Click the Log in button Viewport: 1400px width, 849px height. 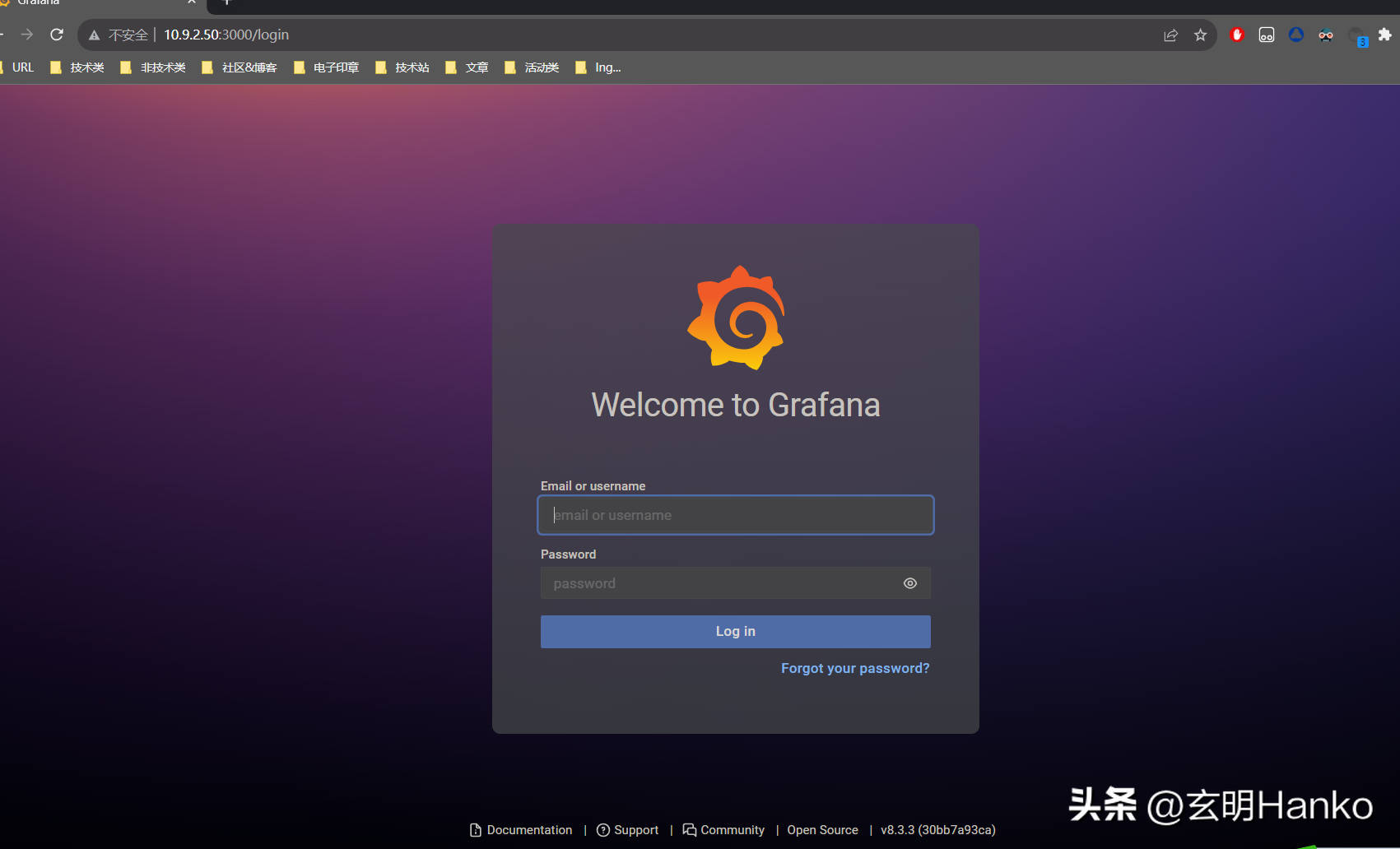[736, 632]
